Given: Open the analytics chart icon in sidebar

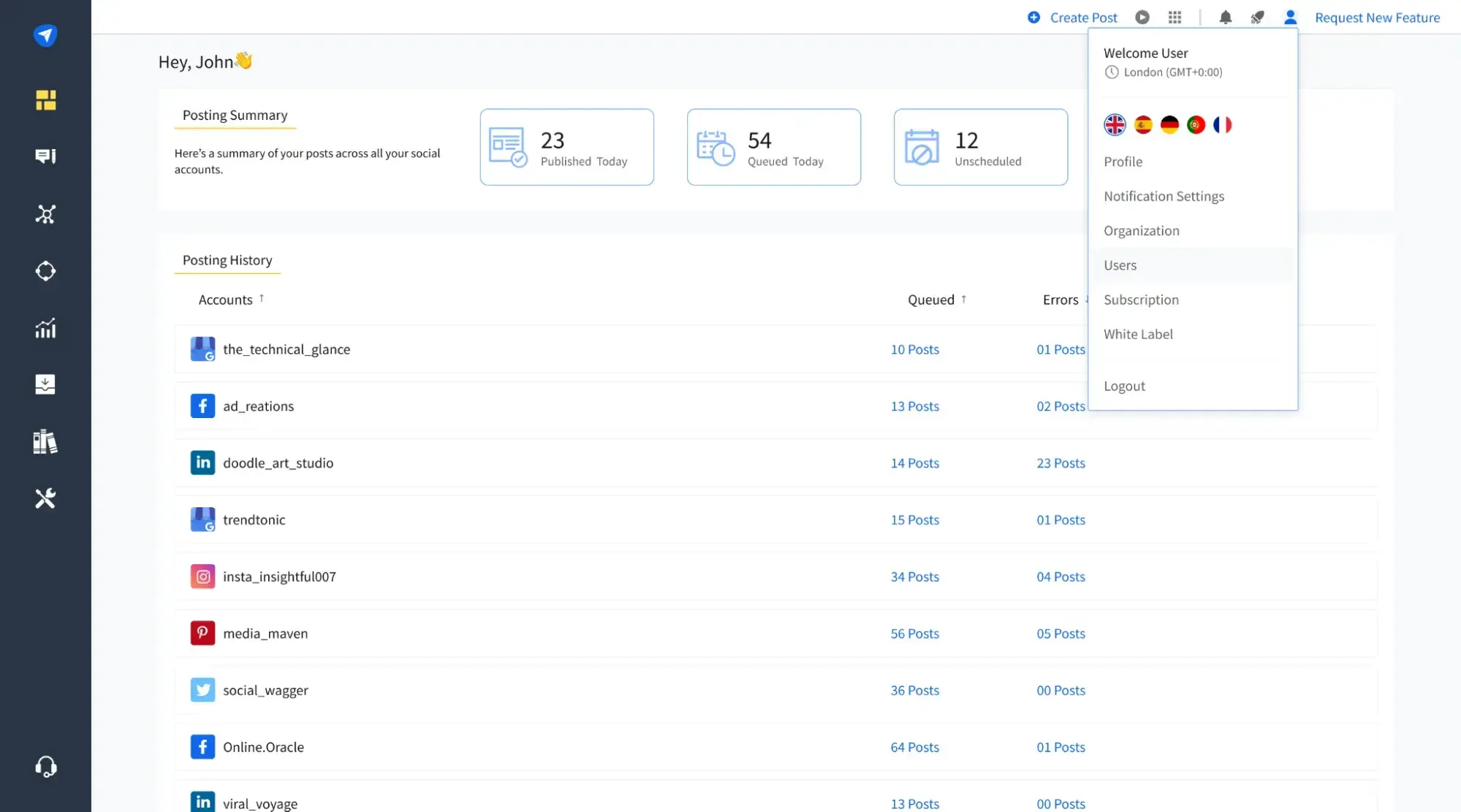Looking at the screenshot, I should [x=45, y=328].
